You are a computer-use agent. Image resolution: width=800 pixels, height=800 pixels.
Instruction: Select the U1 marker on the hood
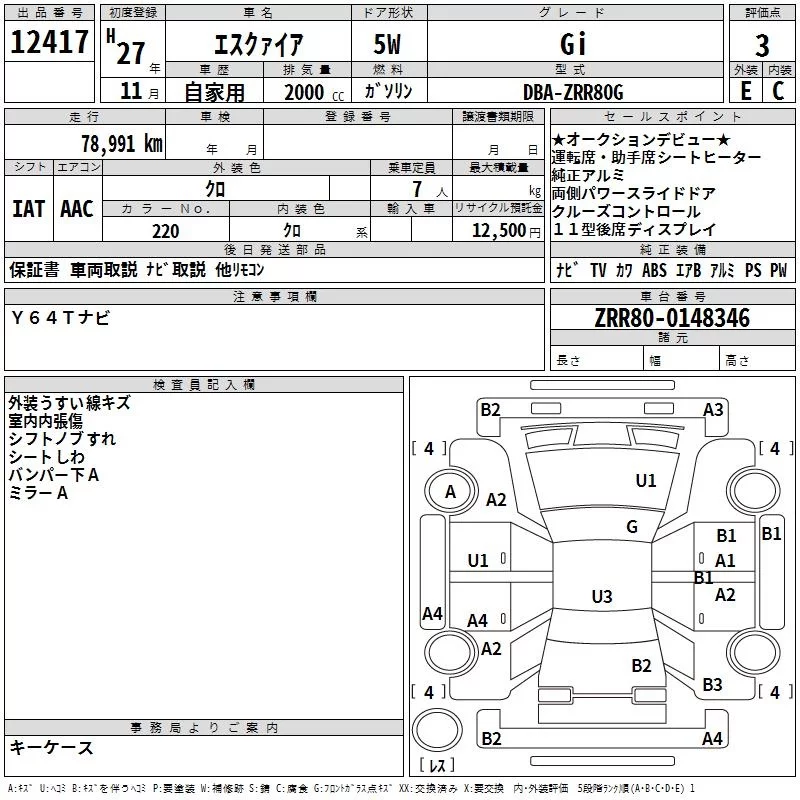click(x=646, y=481)
